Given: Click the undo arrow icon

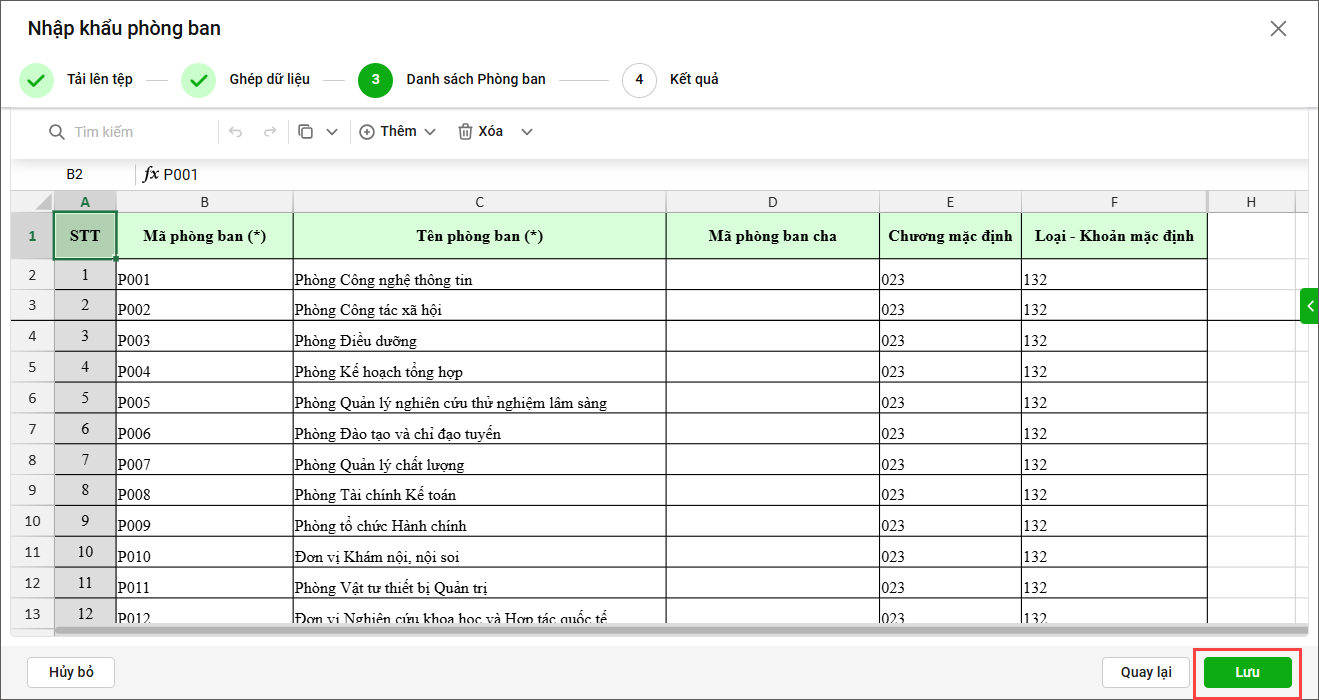Looking at the screenshot, I should click(x=236, y=132).
